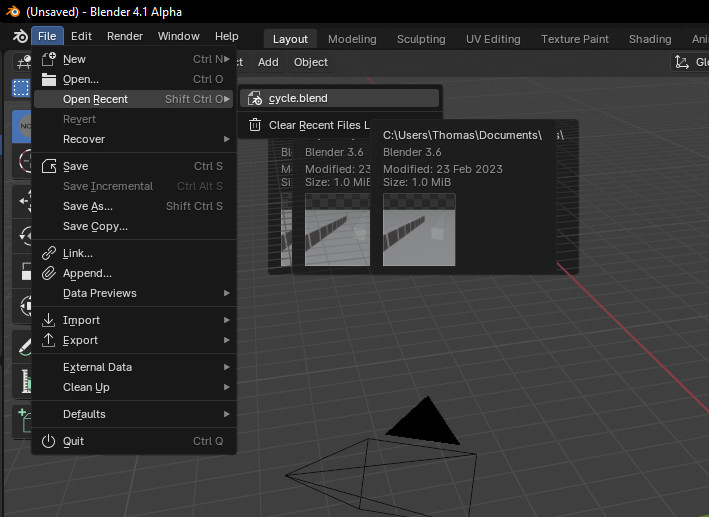Image resolution: width=709 pixels, height=517 pixels.
Task: Click the Cursor tool in toolbar
Action: [x=22, y=161]
